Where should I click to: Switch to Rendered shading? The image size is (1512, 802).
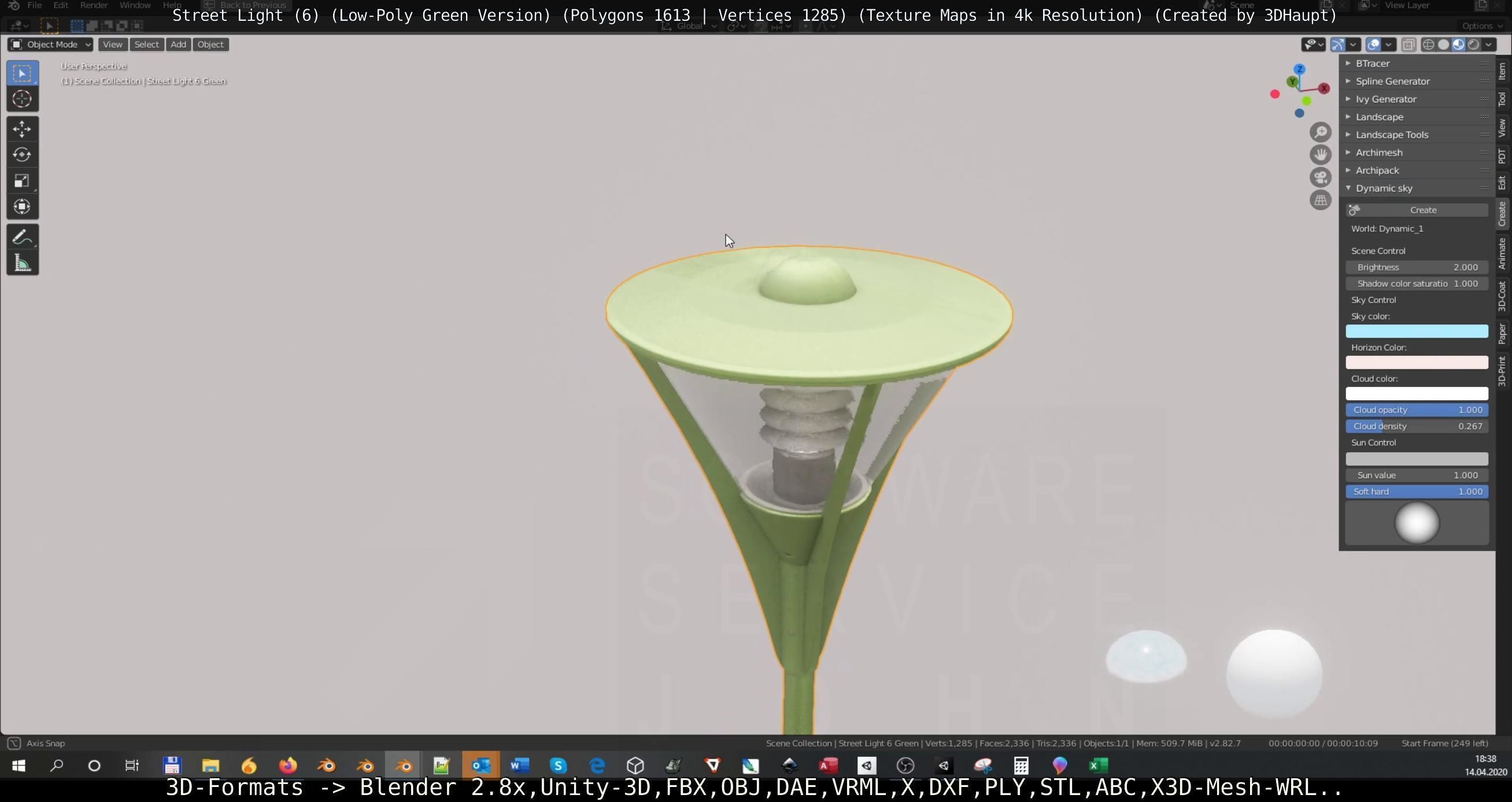pos(1474,45)
